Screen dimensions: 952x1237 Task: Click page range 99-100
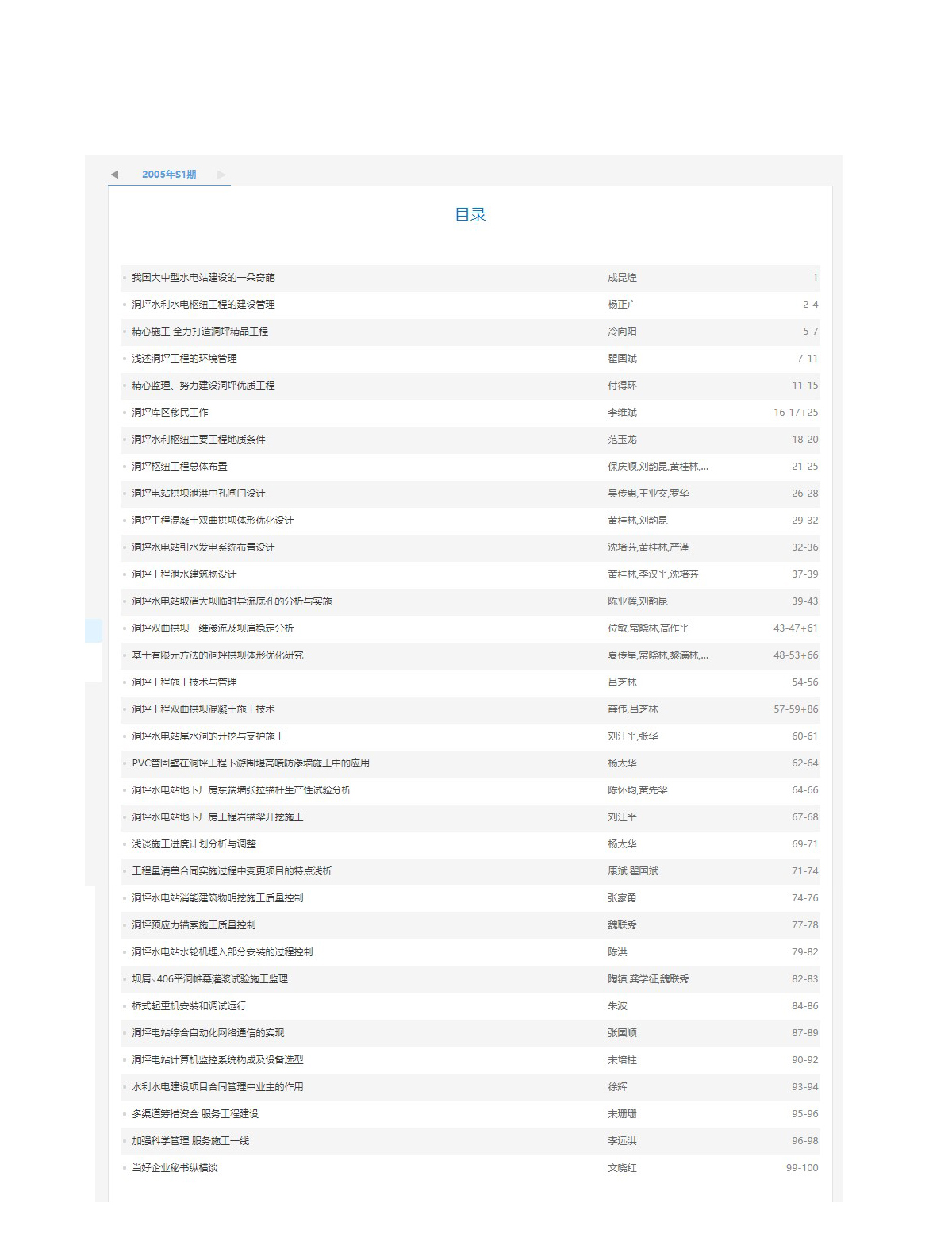click(802, 1168)
